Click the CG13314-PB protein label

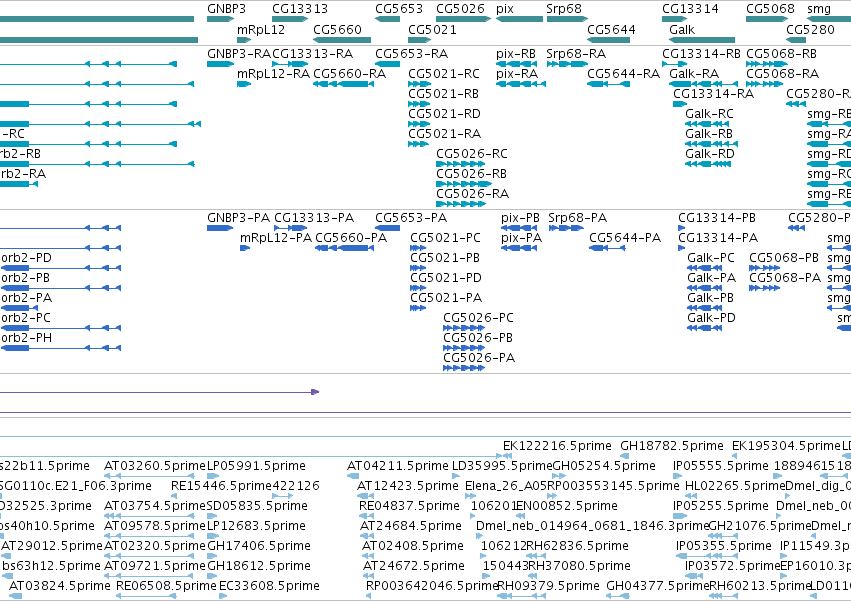coord(717,218)
